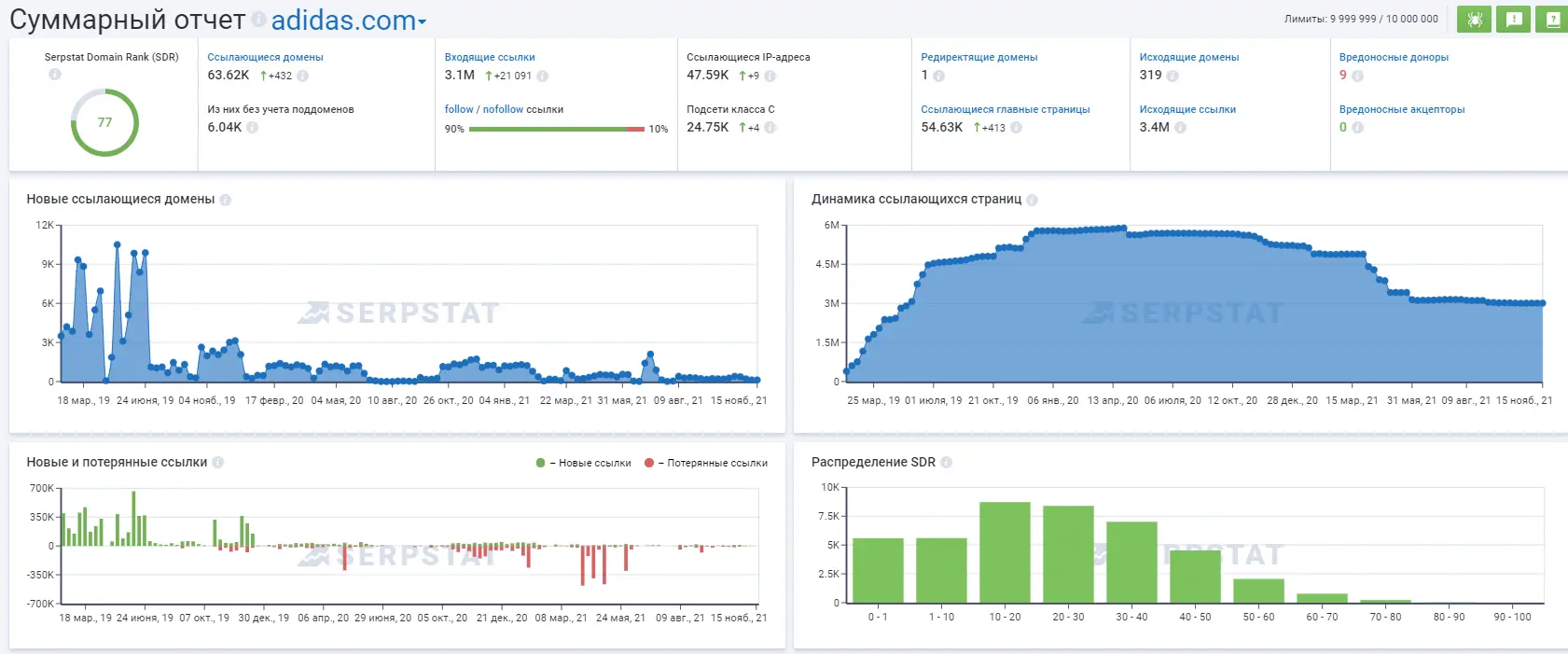Open the feedback exclamation speech bubble icon
The height and width of the screenshot is (654, 1568).
click(1513, 20)
